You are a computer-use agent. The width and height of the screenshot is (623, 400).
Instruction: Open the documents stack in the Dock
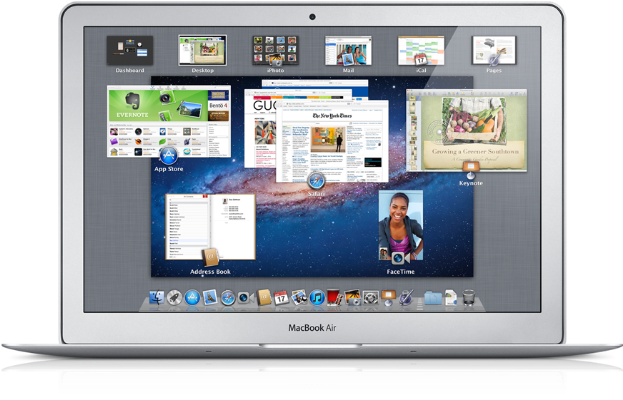[x=451, y=297]
